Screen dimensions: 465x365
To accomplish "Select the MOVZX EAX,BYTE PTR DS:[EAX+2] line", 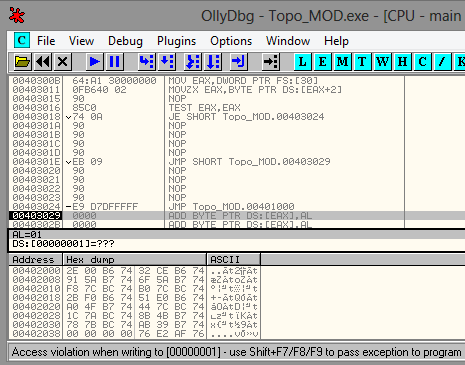I will (x=255, y=90).
